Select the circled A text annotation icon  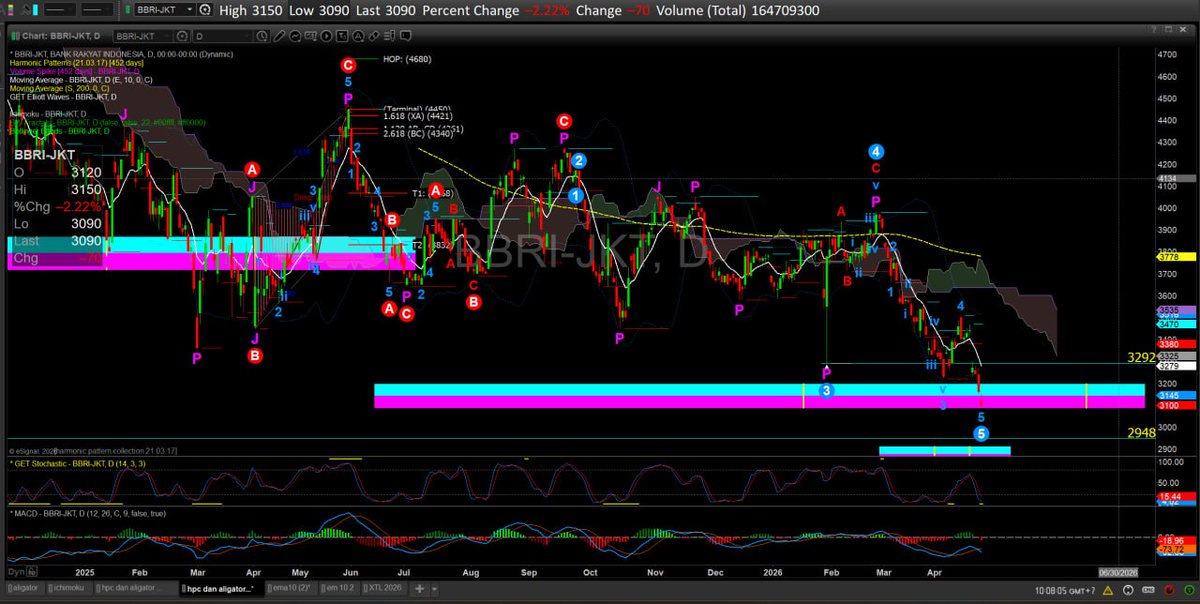click(357, 36)
